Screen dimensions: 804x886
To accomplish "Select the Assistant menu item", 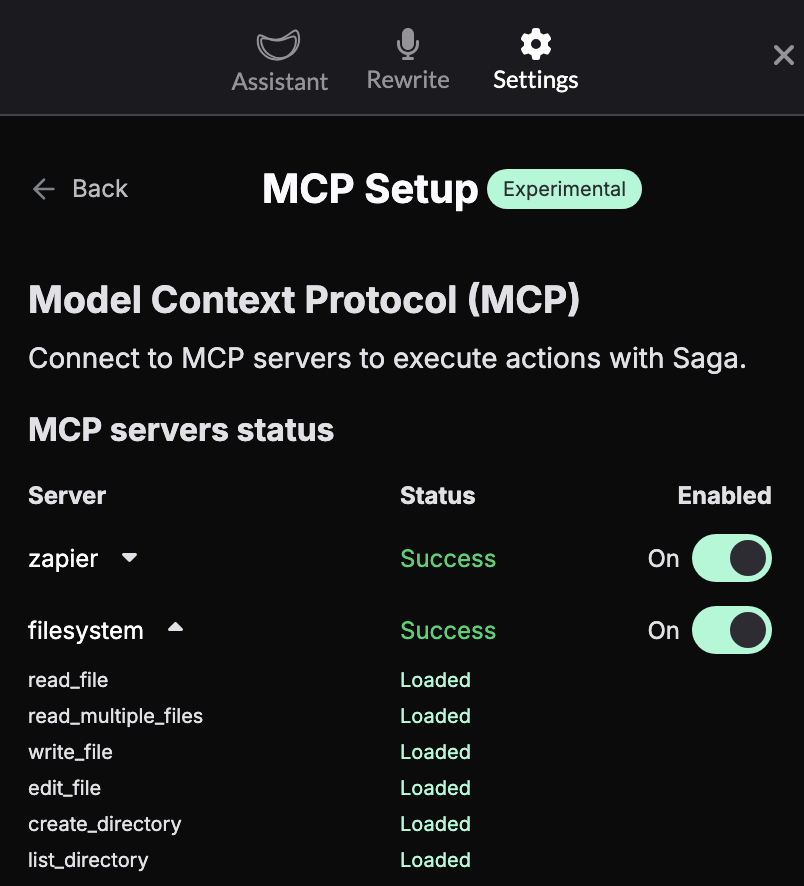I will (279, 81).
